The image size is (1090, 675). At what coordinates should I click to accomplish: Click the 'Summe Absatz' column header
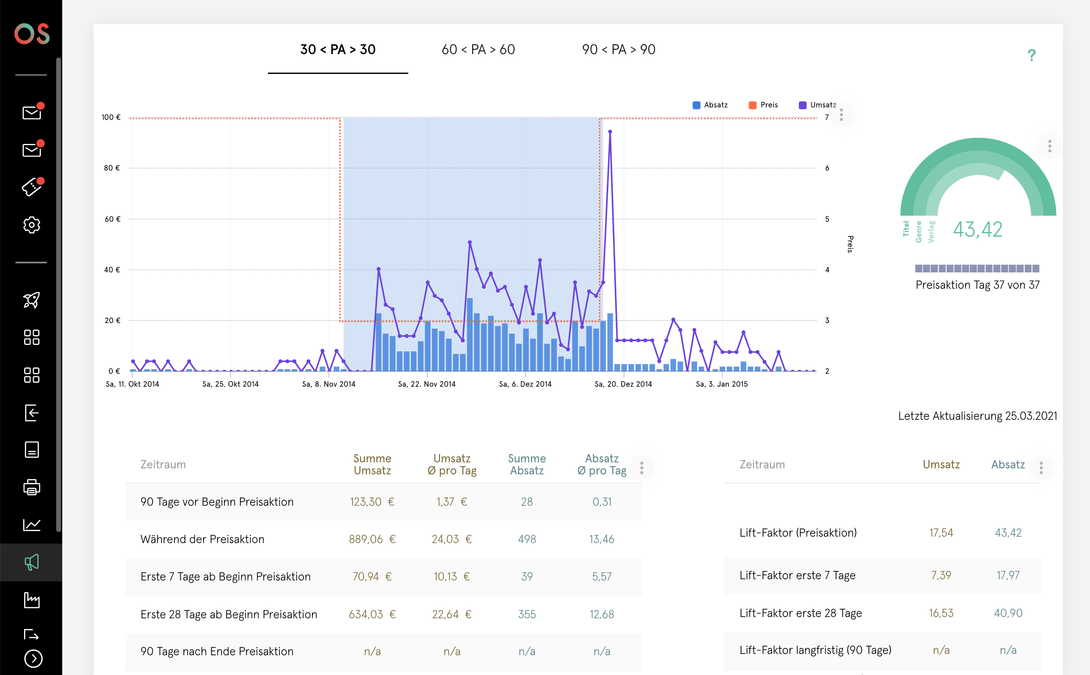coord(527,464)
